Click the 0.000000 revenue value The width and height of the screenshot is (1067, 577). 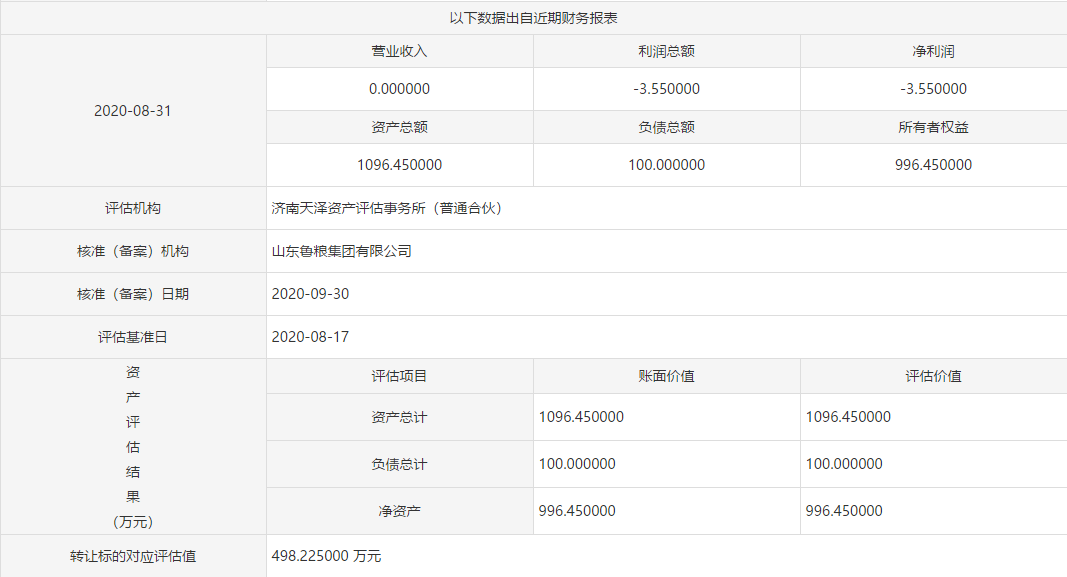pos(399,89)
